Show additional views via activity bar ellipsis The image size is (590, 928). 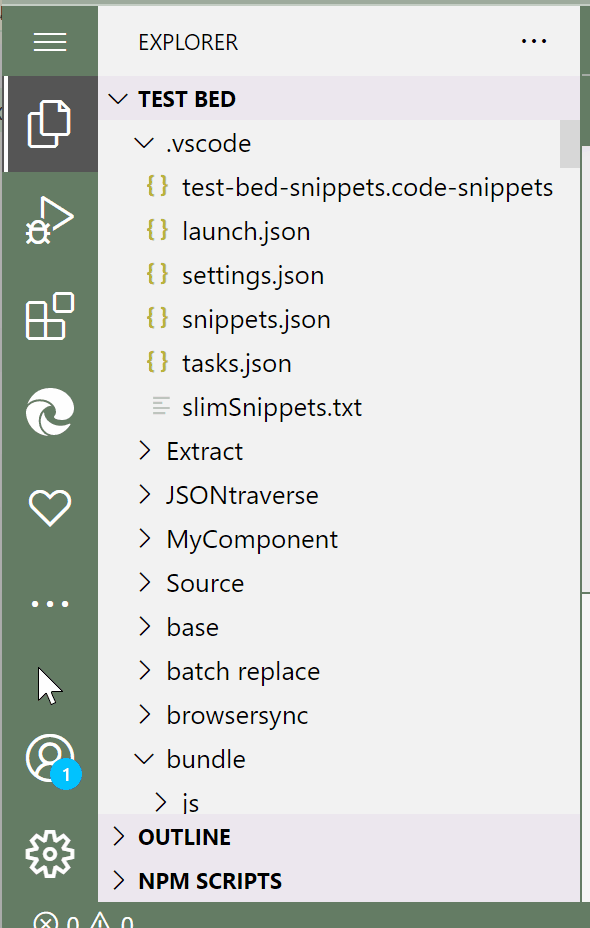[50, 604]
